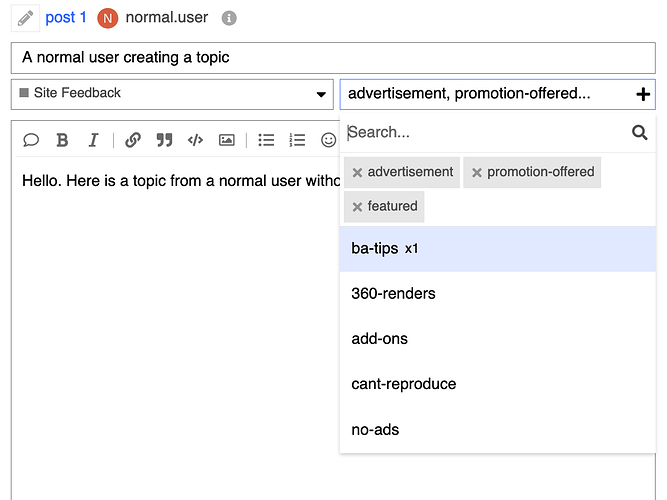Open the emoji picker
This screenshot has width=667, height=500.
328,140
